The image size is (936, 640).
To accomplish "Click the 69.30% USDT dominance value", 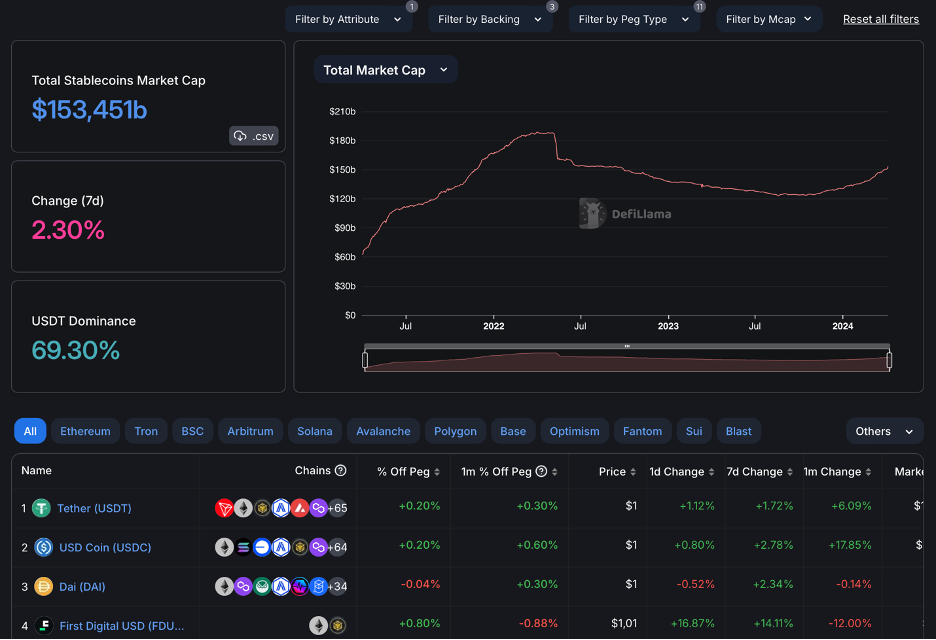I will click(76, 350).
